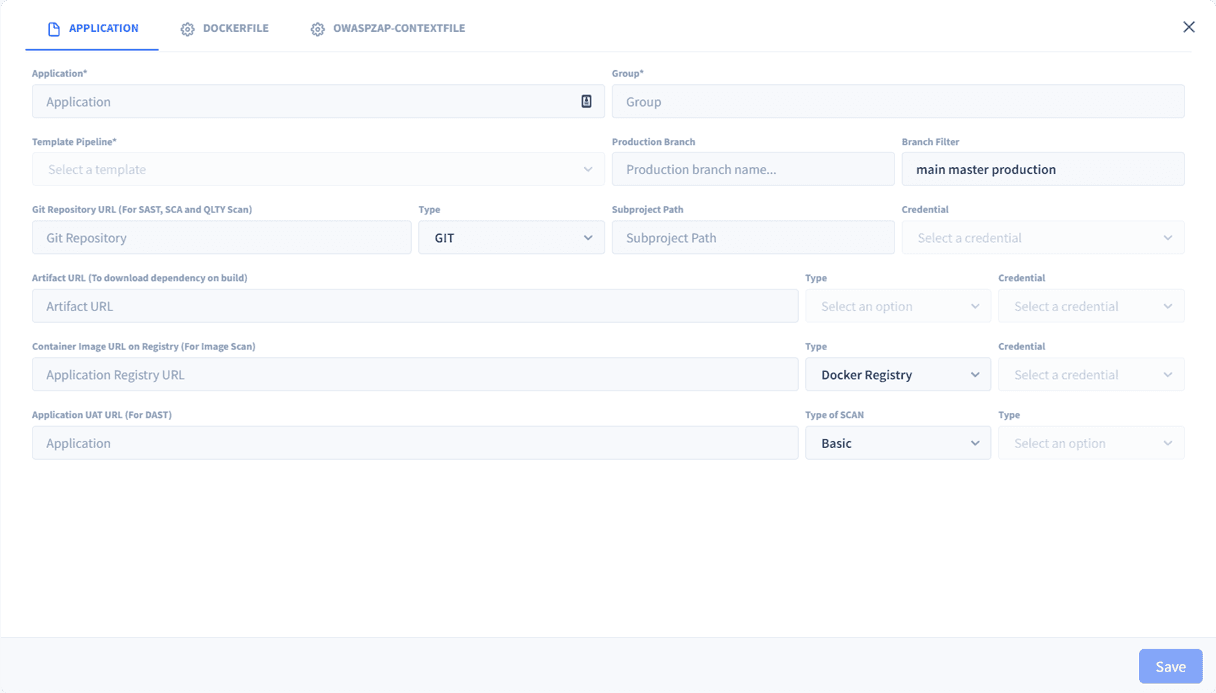Focus the Group input field

coord(897,101)
